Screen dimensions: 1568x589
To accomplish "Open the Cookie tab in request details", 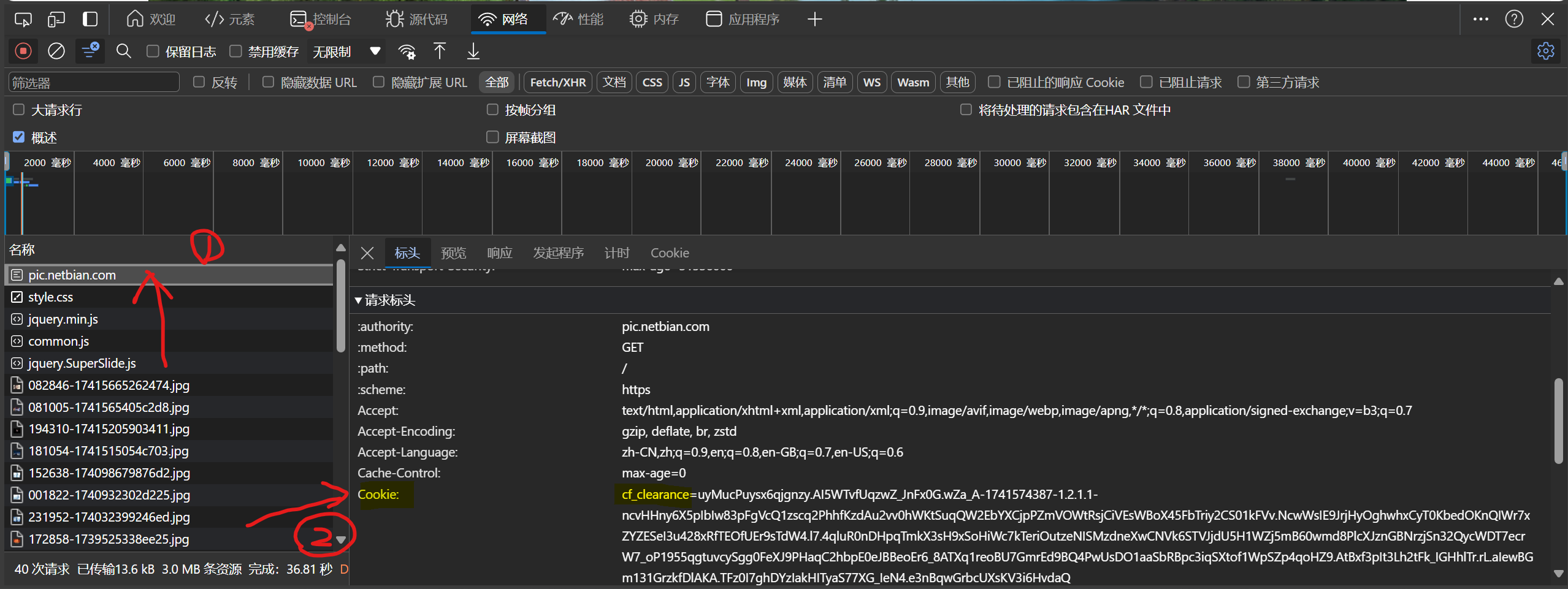I will 669,253.
